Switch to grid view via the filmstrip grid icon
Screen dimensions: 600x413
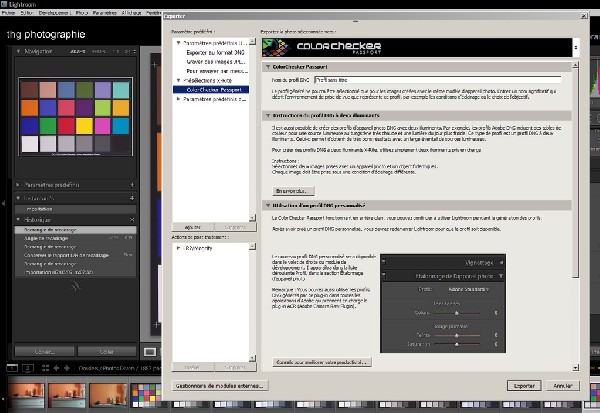pyautogui.click(x=45, y=368)
